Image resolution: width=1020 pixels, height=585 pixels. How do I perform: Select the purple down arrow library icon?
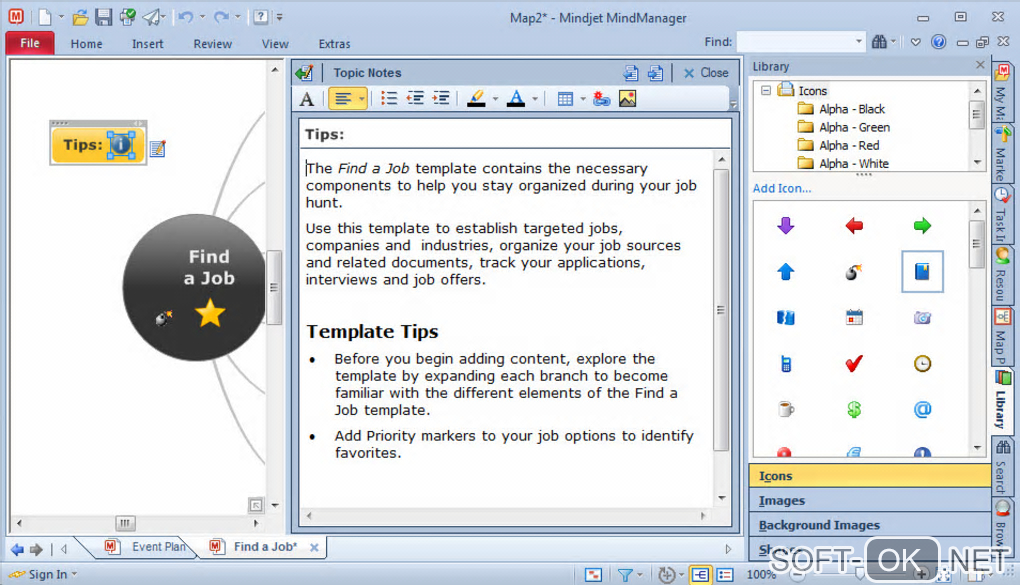pyautogui.click(x=786, y=226)
